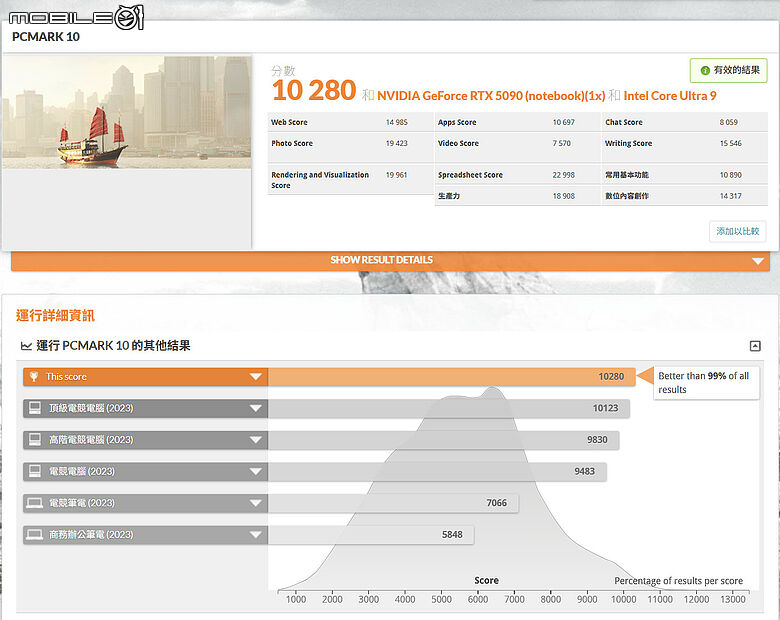780x620 pixels.
Task: Click the overall score 10 280
Action: click(x=314, y=91)
